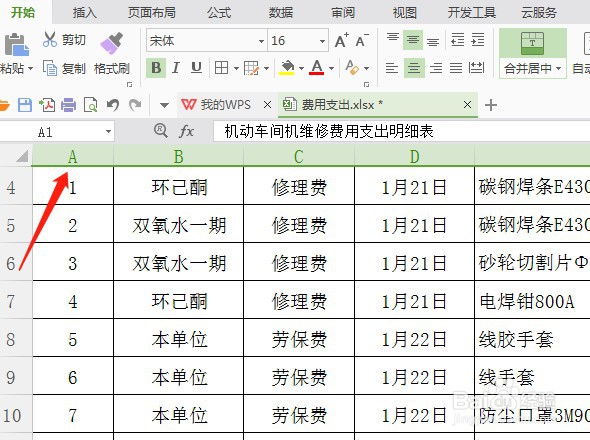Select cell containing 电焊钳800A
Screen dimensions: 590x440
tap(532, 300)
